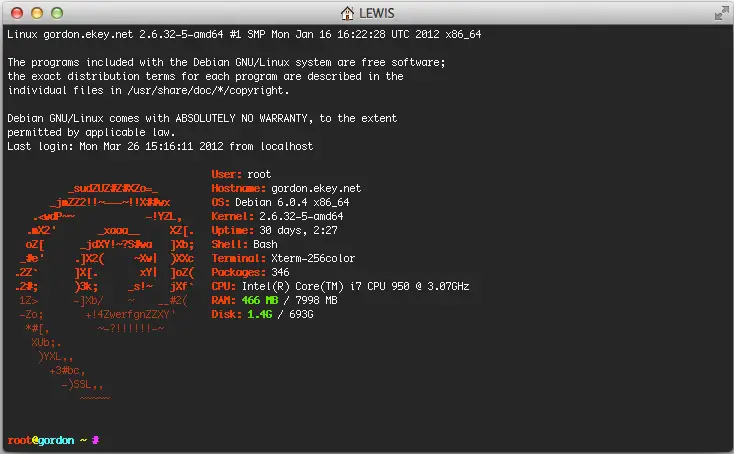Viewport: 734px width, 454px height.
Task: Click 'The programs included with the Debian' line
Action: pyautogui.click(x=226, y=62)
